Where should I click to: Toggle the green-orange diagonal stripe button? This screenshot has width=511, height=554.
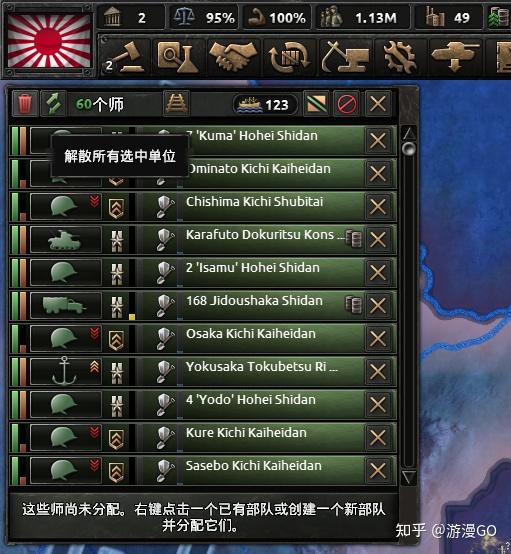[316, 104]
